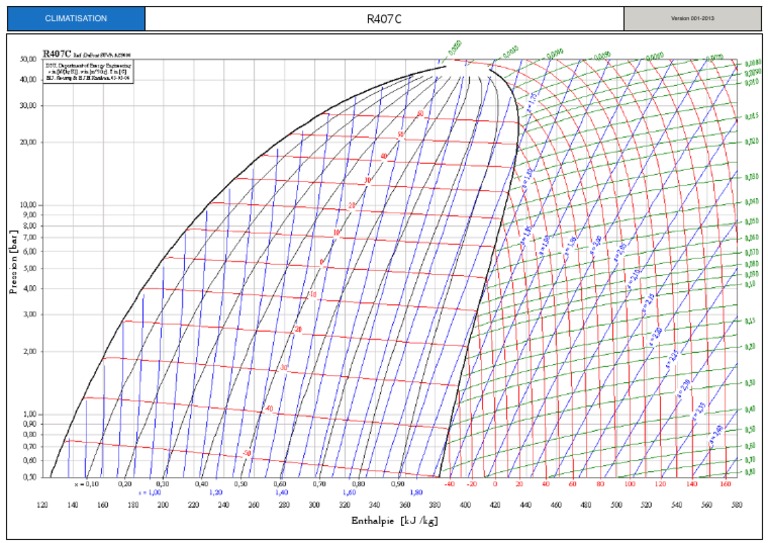Click the 4,00 pressure axis label
The height and width of the screenshot is (543, 768).
(x=30, y=288)
